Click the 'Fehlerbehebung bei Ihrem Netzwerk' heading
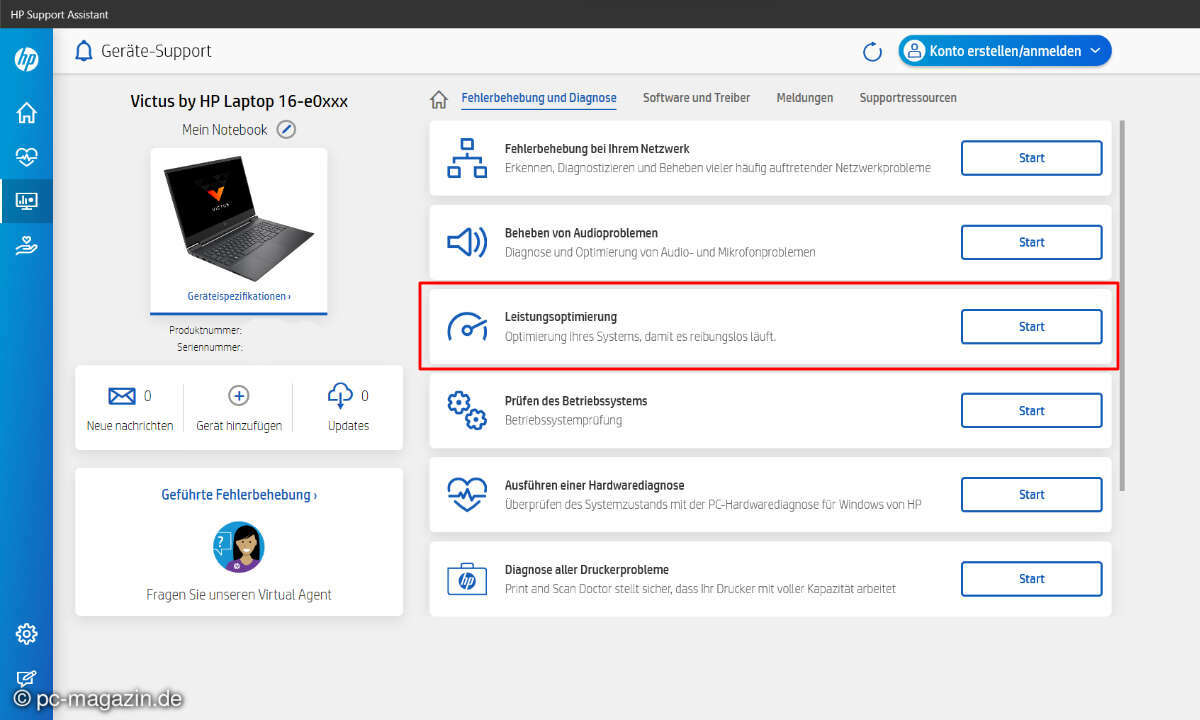The image size is (1200, 720). point(597,149)
